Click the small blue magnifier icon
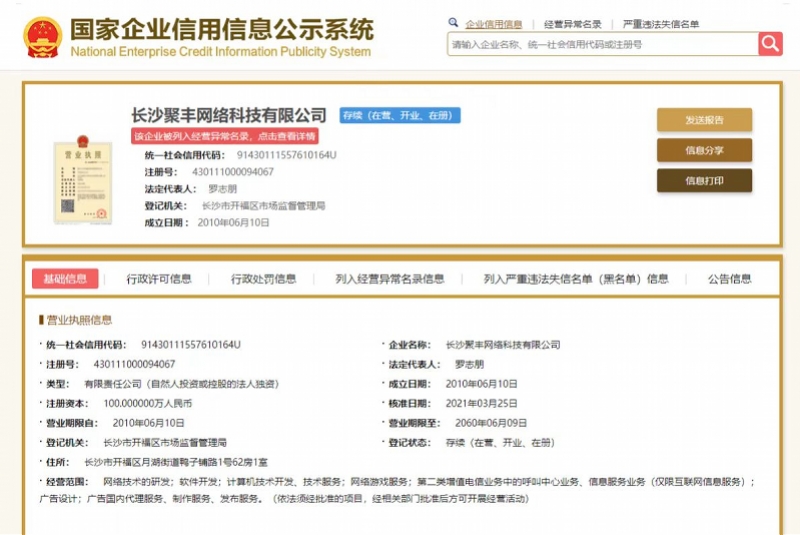The width and height of the screenshot is (800, 535). [453, 22]
